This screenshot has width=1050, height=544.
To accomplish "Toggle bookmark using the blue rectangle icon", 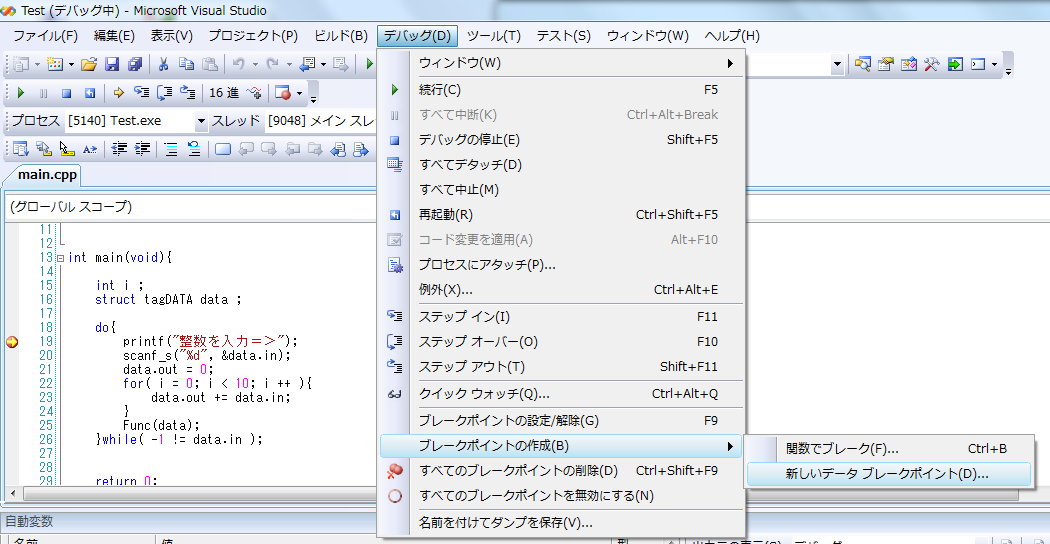I will click(223, 149).
